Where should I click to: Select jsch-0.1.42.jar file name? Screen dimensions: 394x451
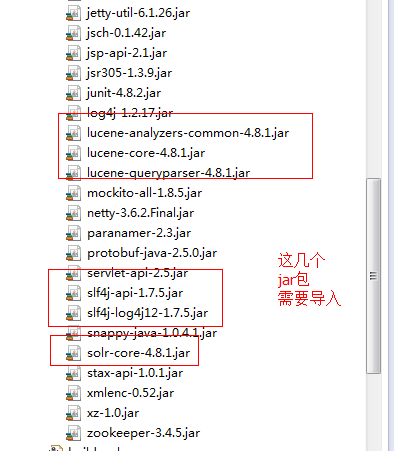[126, 33]
